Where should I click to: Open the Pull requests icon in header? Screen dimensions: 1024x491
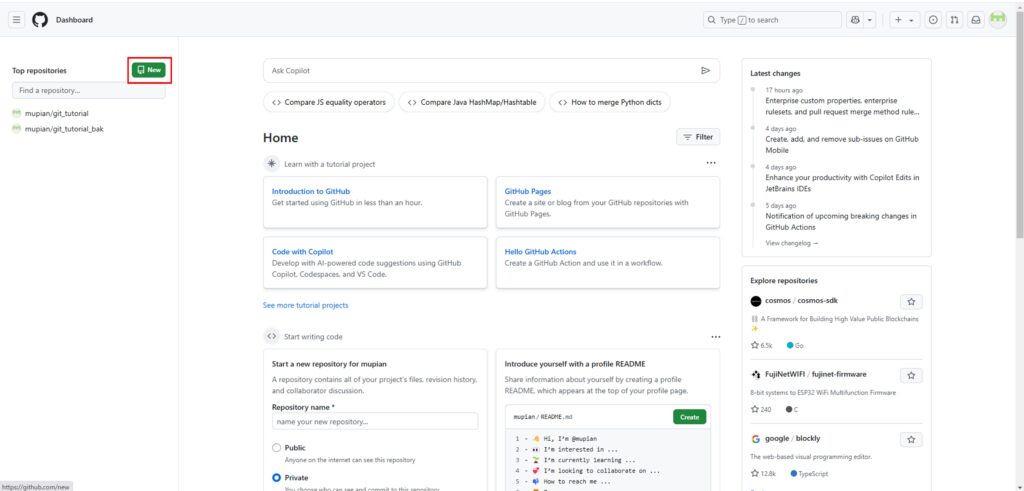point(954,20)
